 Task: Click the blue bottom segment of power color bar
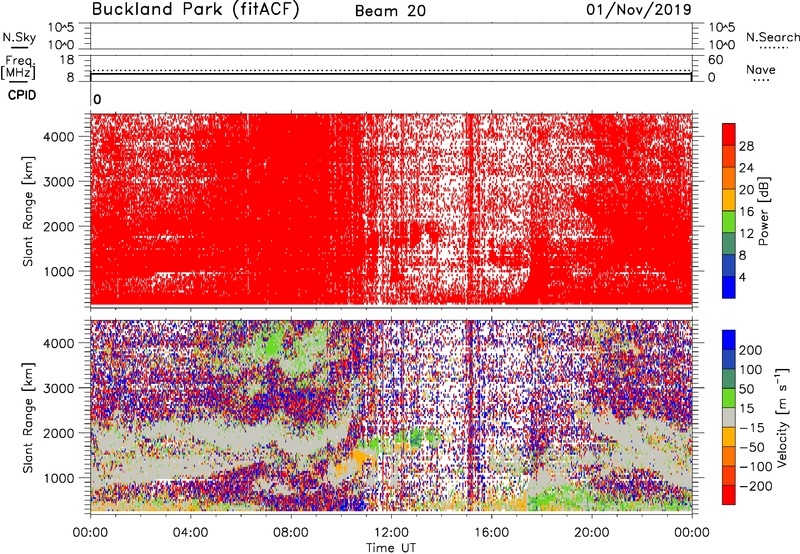click(x=728, y=287)
